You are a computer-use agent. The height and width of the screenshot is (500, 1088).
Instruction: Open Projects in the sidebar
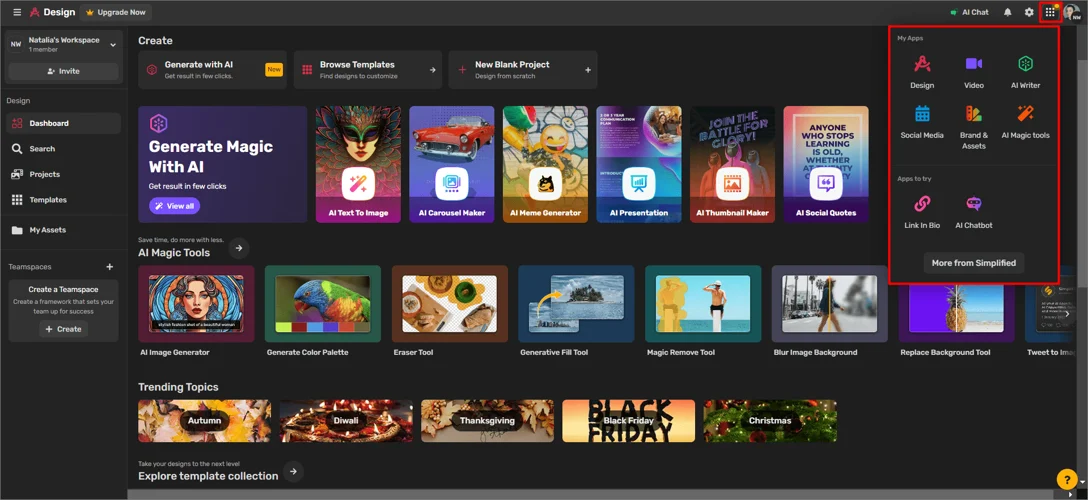pyautogui.click(x=44, y=174)
